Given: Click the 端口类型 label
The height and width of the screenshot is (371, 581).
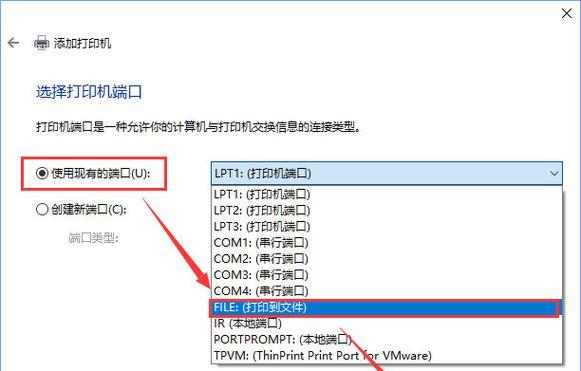Looking at the screenshot, I should click(x=93, y=238).
